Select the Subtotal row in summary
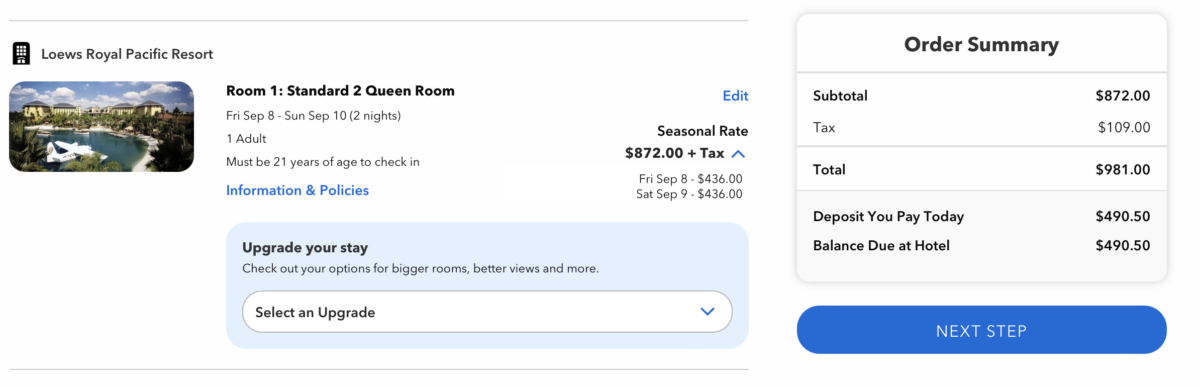This screenshot has width=1200, height=387. coord(981,96)
